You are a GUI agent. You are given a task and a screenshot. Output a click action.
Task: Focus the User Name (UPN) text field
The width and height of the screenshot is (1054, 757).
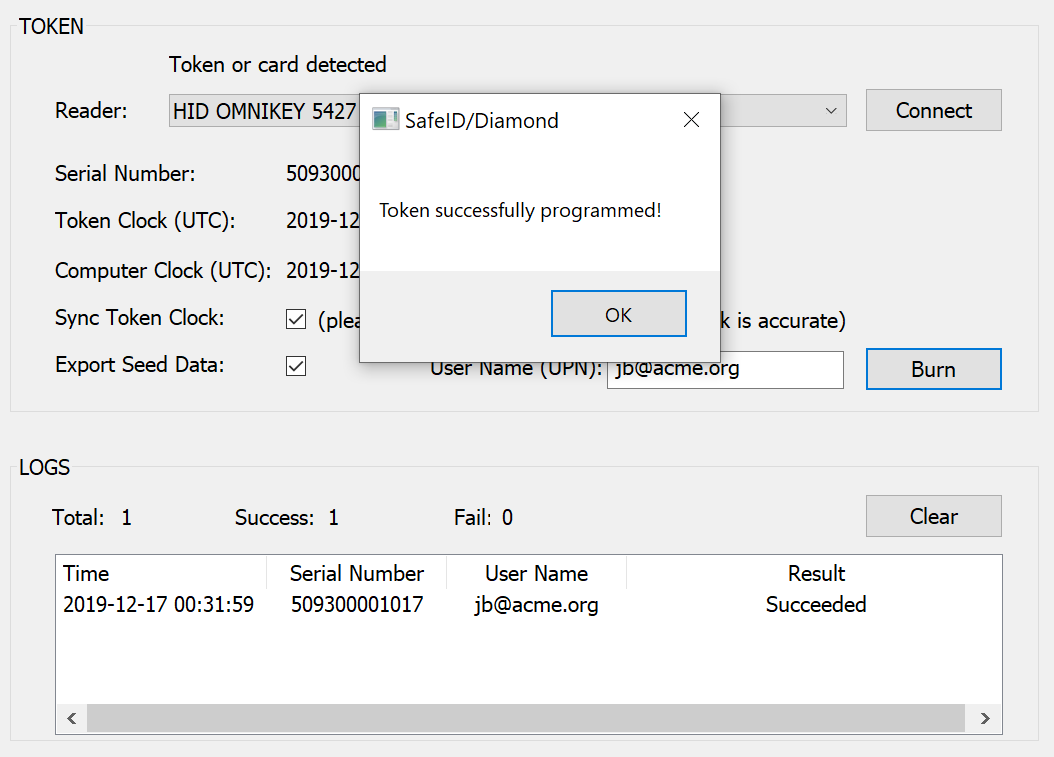(724, 369)
